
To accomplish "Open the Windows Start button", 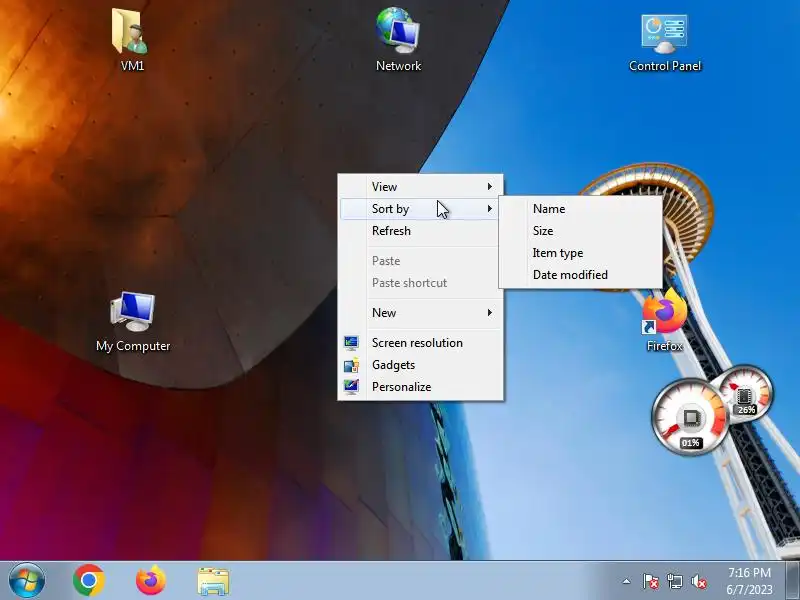I will [27, 580].
